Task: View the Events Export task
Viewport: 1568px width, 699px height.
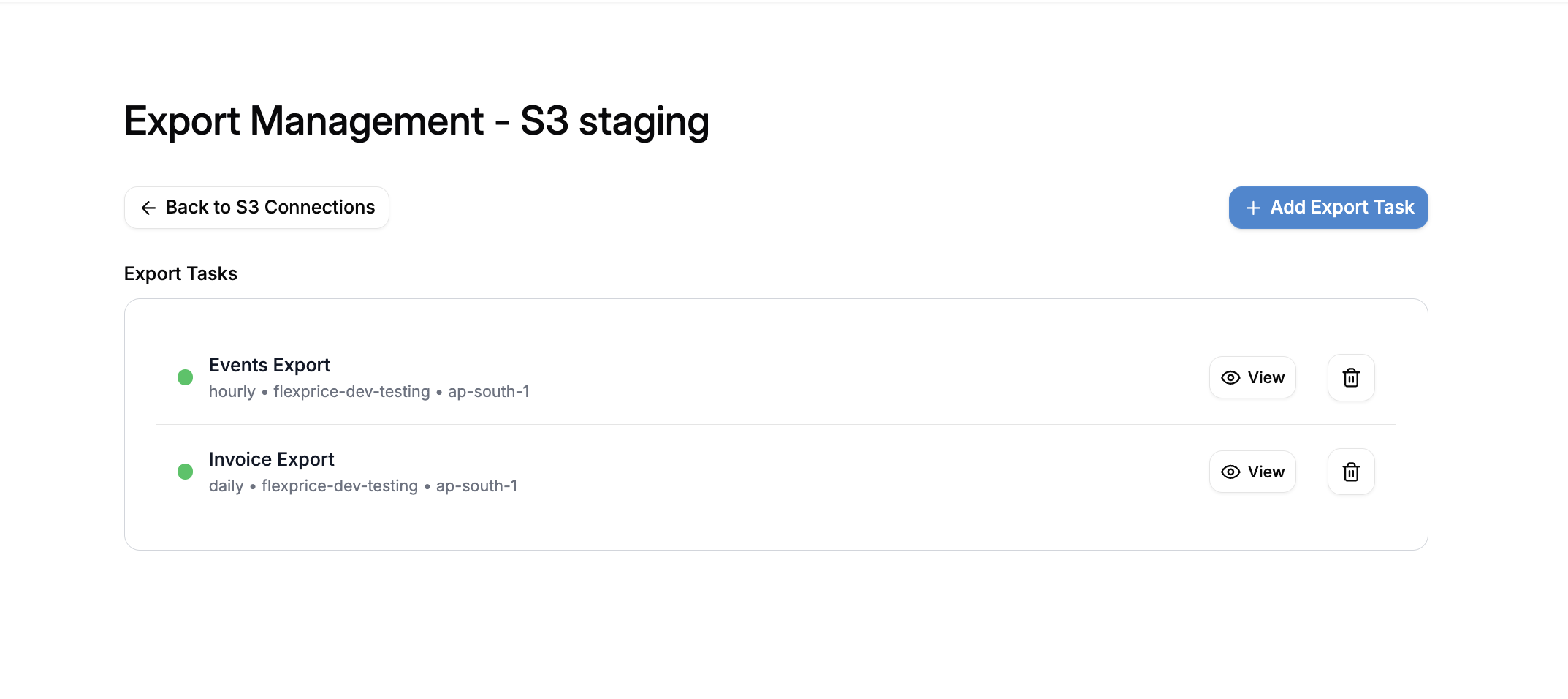Action: (1252, 377)
